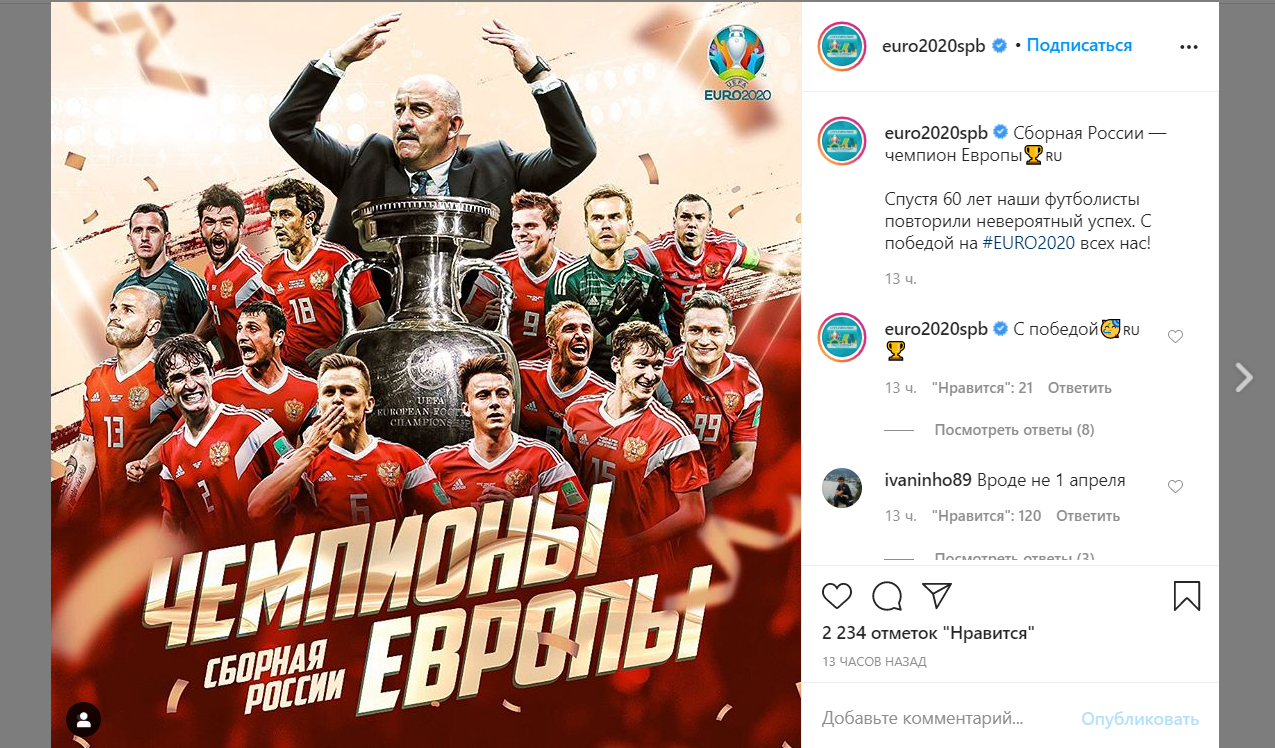Screen dimensions: 1275x748
Task: Like the post with the heart icon
Action: point(837,596)
